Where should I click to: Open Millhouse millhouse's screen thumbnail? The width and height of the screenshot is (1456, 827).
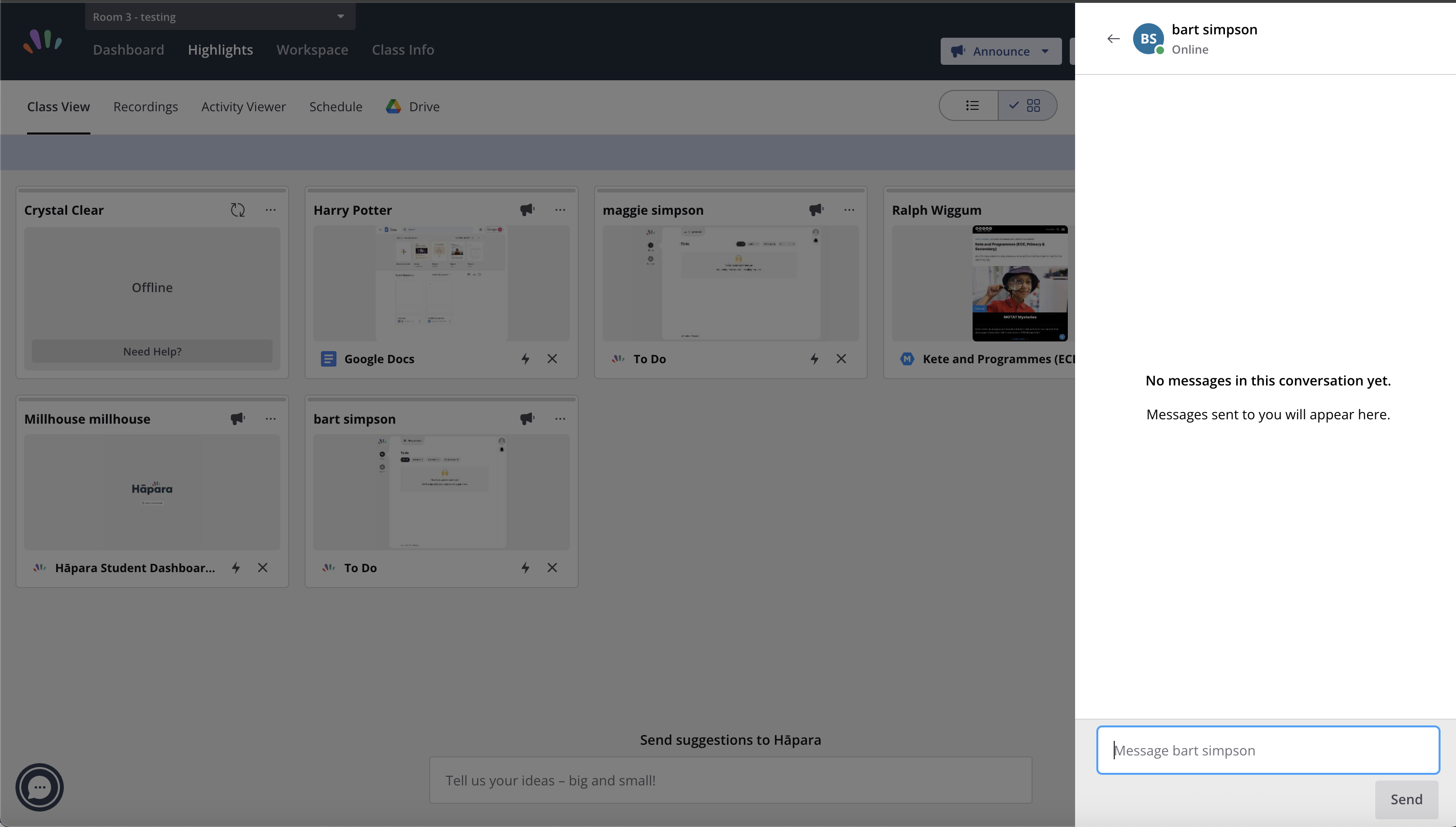click(x=152, y=492)
